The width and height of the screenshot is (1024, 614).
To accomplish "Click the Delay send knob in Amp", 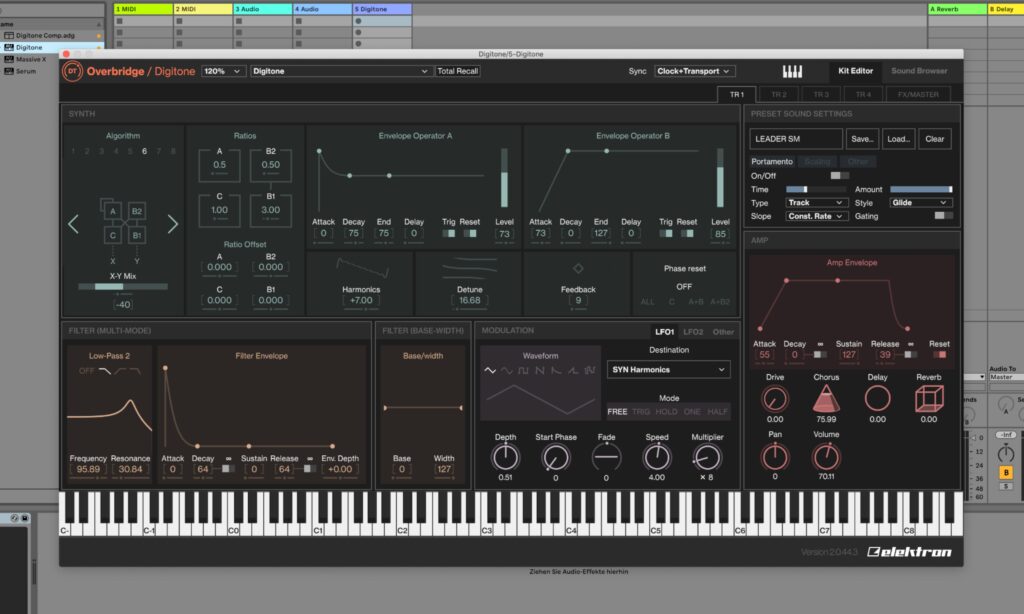I will (x=877, y=398).
